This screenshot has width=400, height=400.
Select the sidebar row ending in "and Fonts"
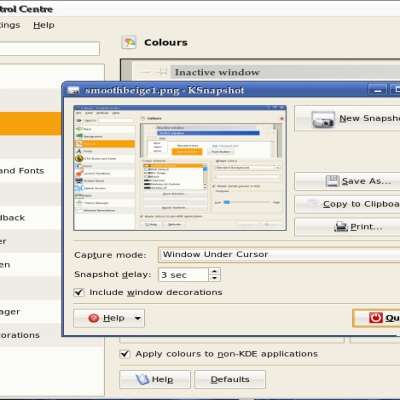pos(31,171)
